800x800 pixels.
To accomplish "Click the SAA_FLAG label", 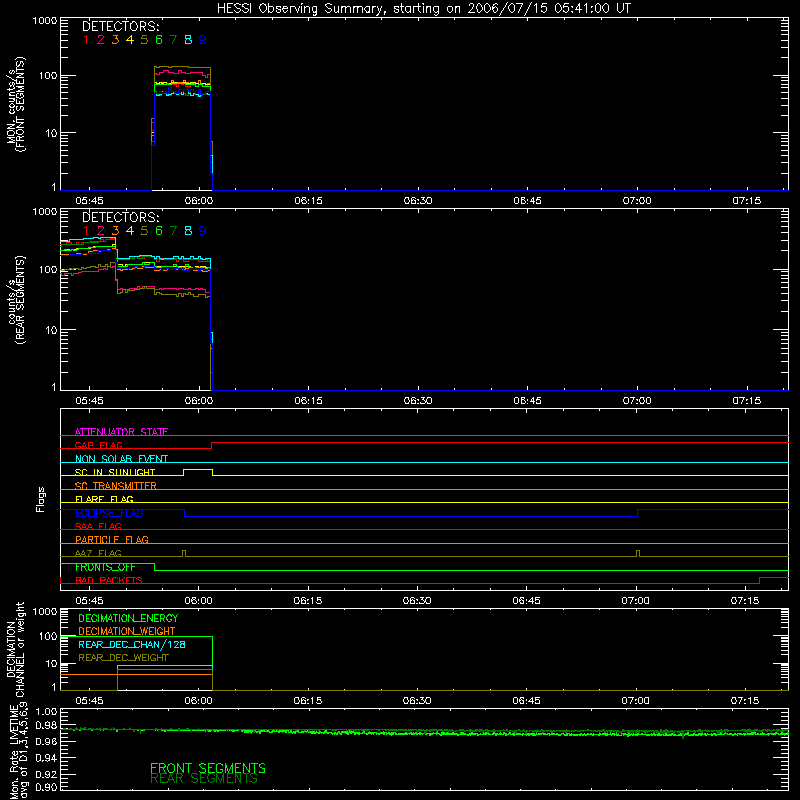I will click(98, 526).
